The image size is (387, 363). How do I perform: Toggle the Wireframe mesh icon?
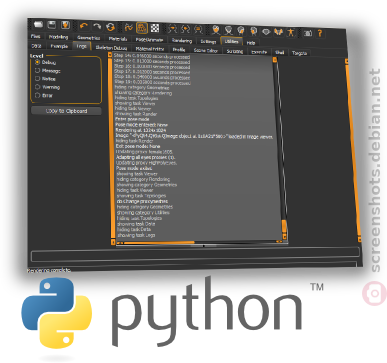click(142, 28)
